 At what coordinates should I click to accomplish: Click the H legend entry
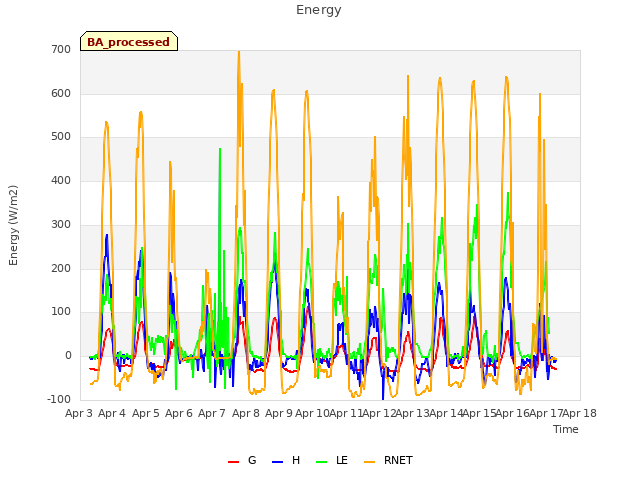pyautogui.click(x=286, y=460)
